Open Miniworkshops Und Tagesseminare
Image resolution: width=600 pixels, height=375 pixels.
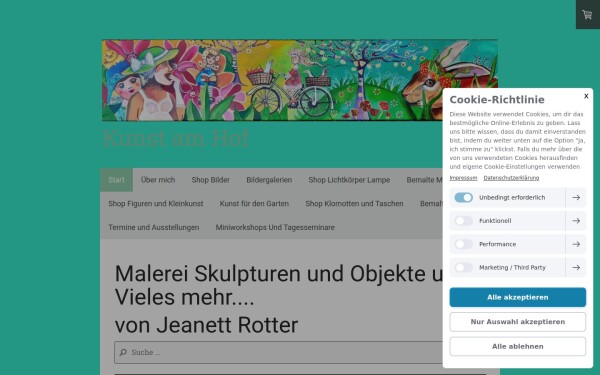click(275, 227)
